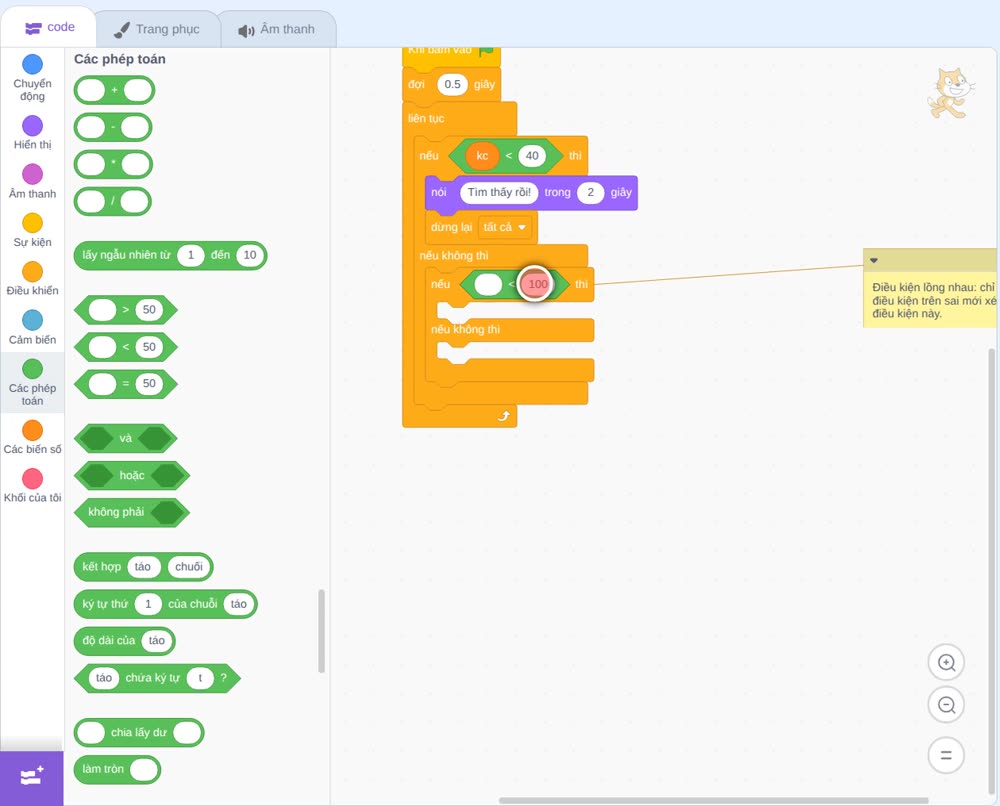Open the Hiển thị block category
The width and height of the screenshot is (1000, 806).
pos(32,133)
